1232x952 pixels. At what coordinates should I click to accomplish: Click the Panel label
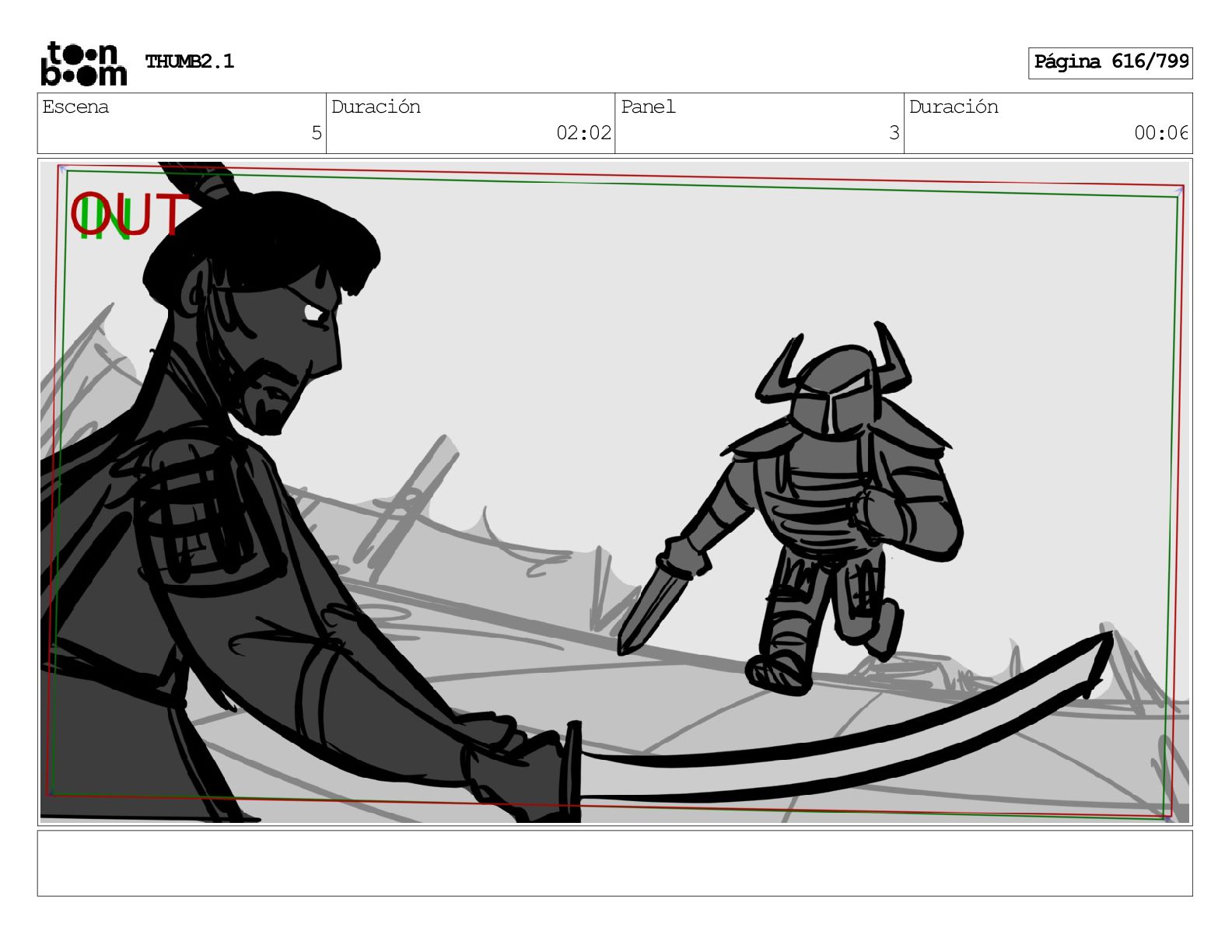(x=648, y=107)
